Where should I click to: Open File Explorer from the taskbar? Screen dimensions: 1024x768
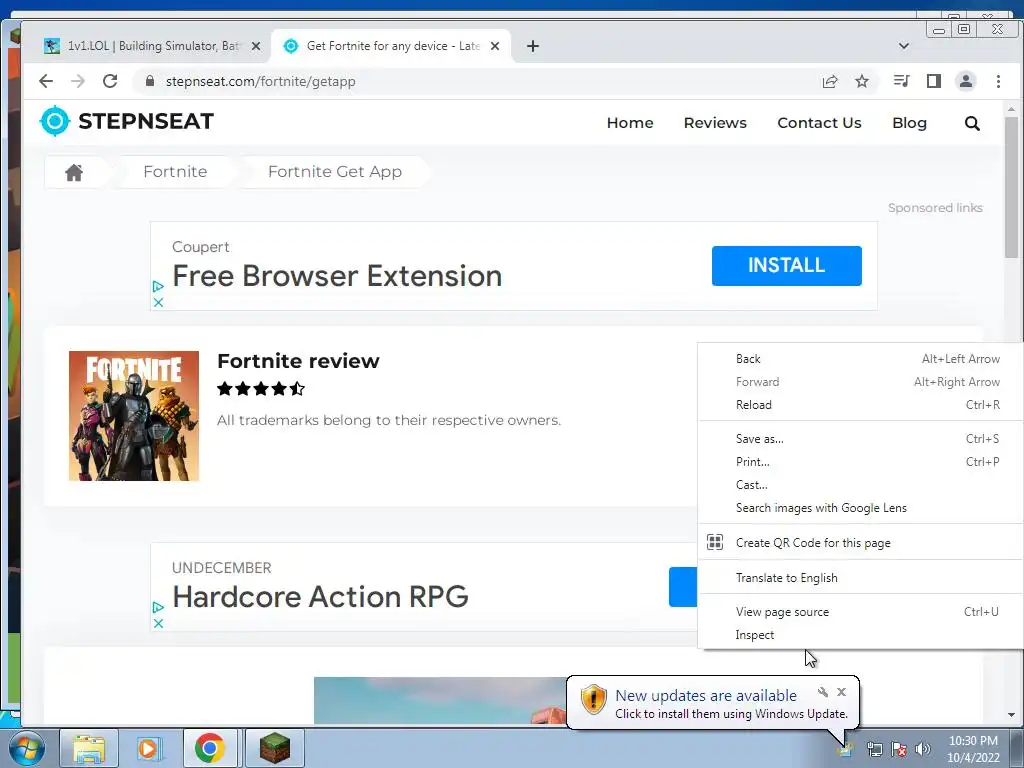[x=89, y=748]
